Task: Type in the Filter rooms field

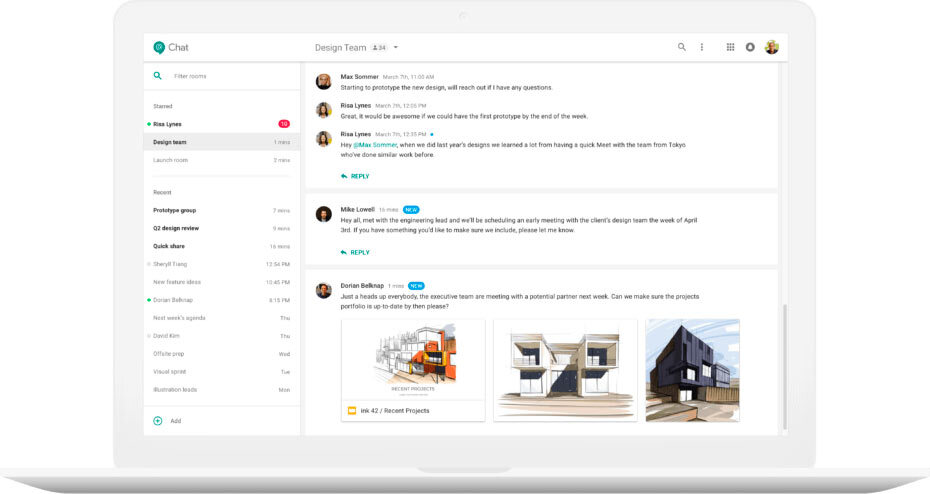Action: pos(222,76)
